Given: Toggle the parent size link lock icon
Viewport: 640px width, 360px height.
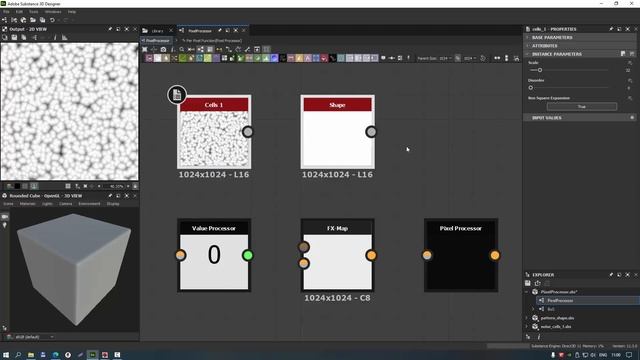Looking at the screenshot, I should [x=458, y=58].
